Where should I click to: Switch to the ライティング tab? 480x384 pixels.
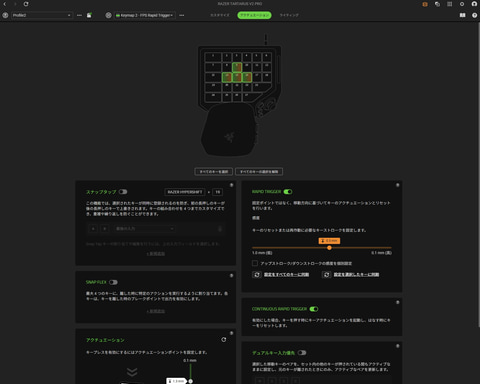[289, 15]
